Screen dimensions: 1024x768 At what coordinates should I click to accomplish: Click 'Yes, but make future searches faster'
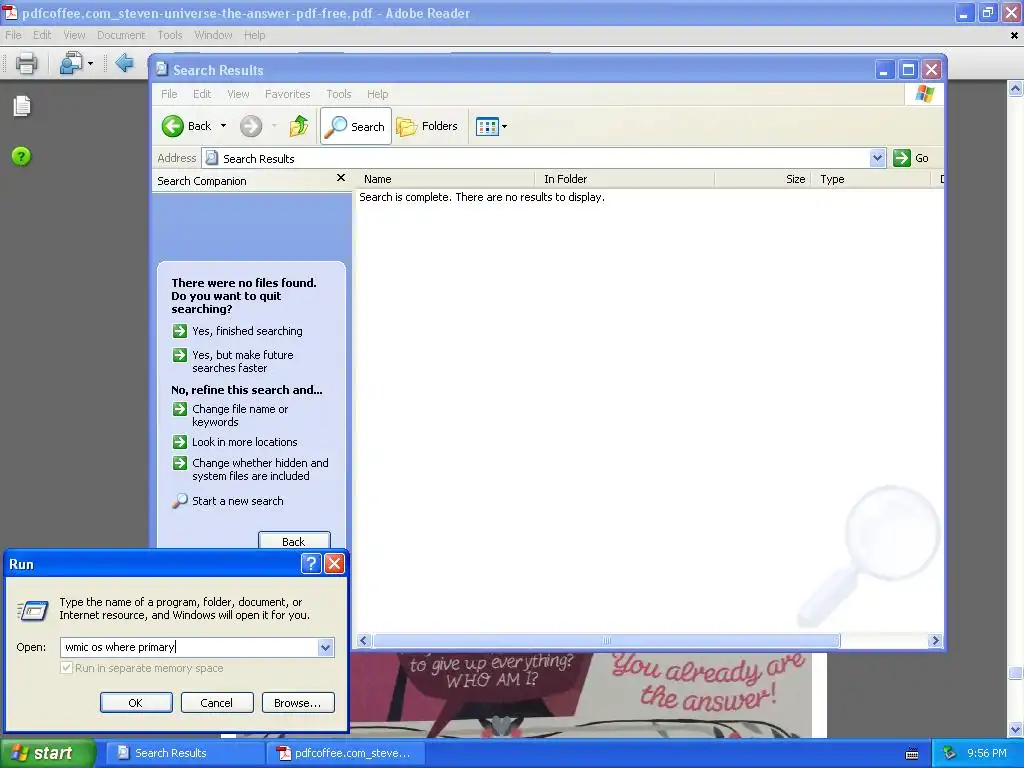click(242, 361)
